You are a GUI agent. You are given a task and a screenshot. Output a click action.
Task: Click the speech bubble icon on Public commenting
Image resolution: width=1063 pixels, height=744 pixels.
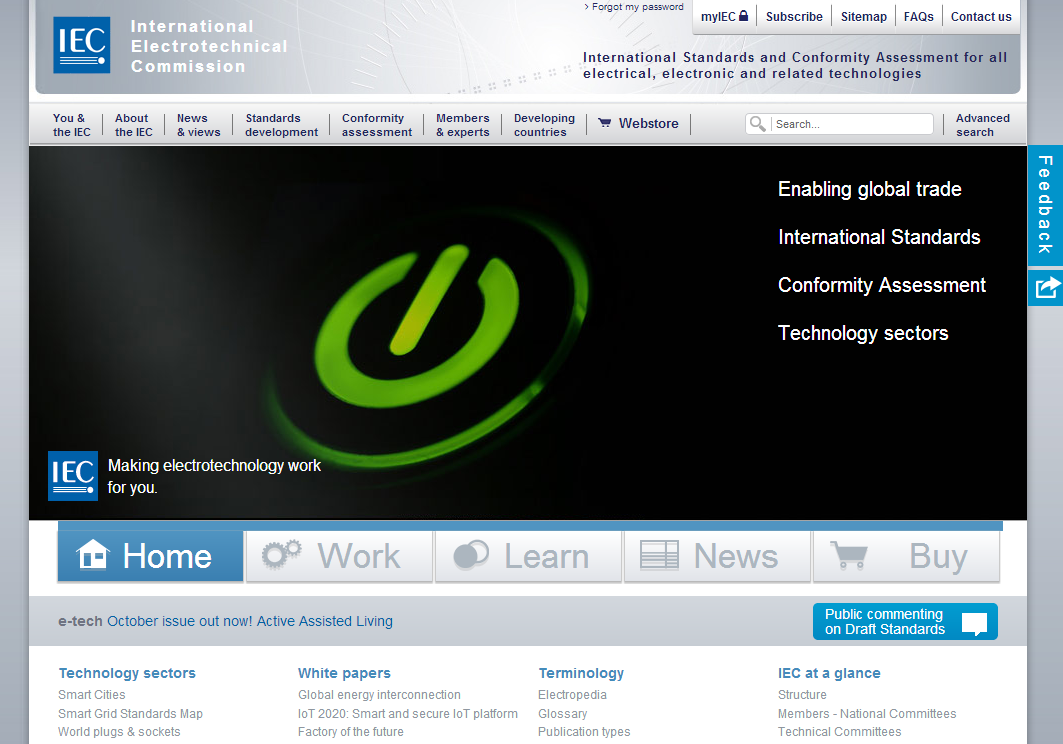[x=974, y=623]
